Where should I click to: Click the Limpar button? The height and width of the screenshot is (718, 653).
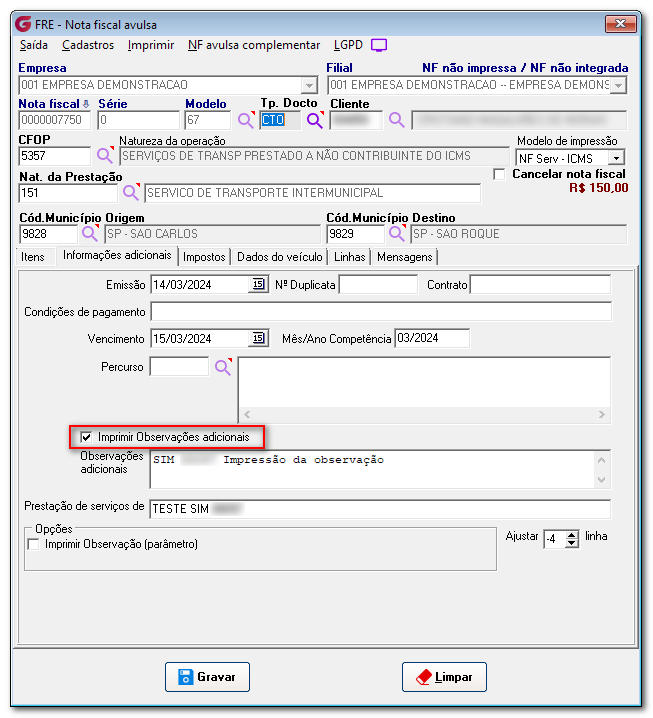click(x=444, y=677)
